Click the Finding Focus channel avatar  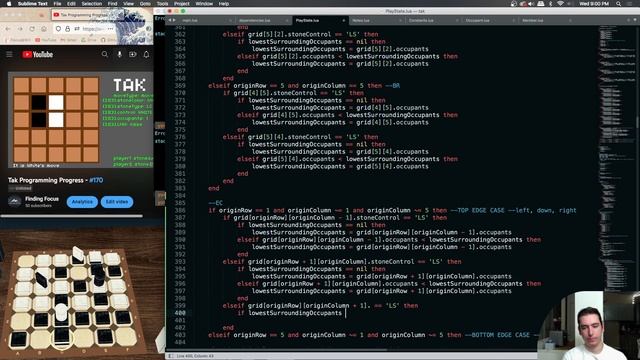(x=15, y=201)
